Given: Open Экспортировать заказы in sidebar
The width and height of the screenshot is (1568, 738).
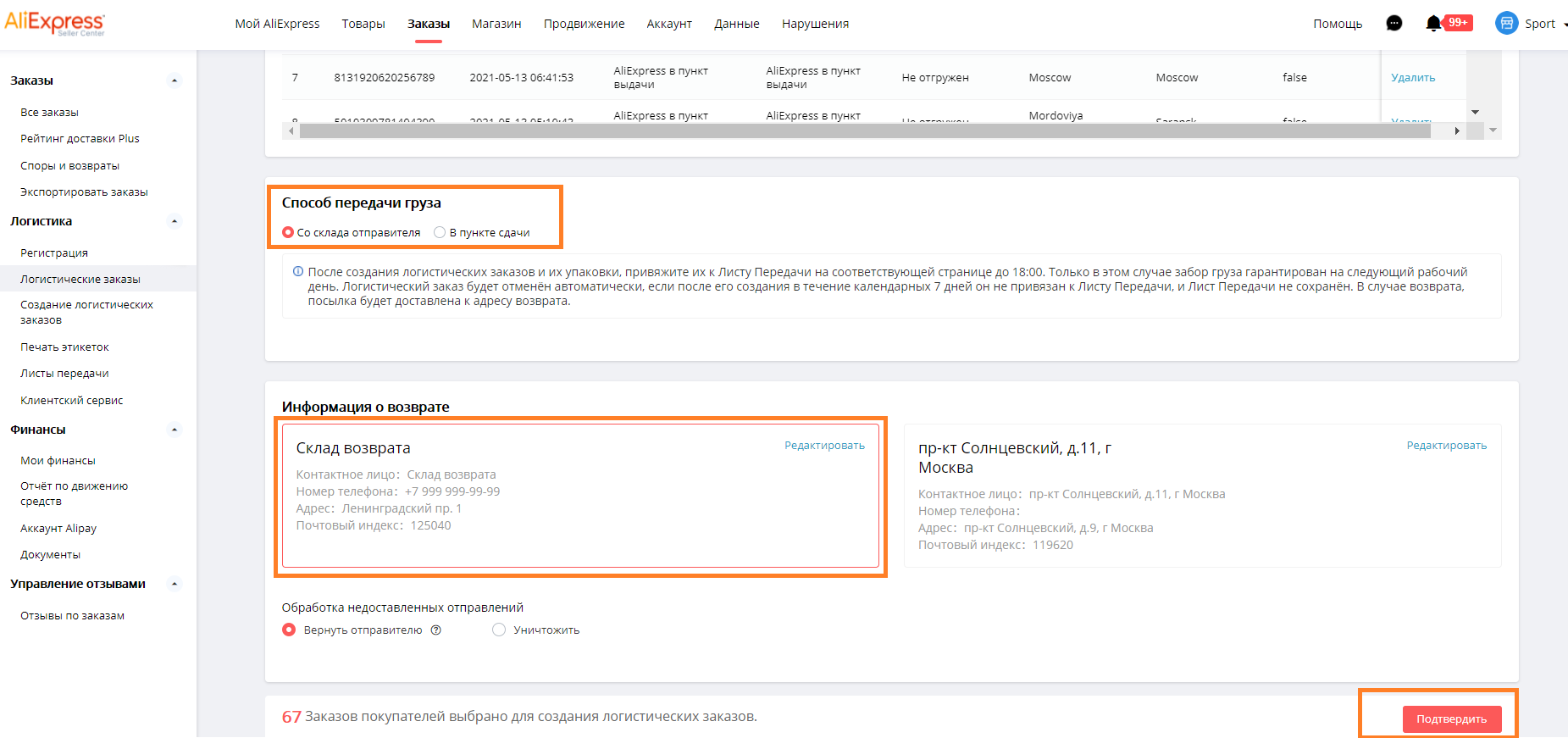Looking at the screenshot, I should pos(84,192).
